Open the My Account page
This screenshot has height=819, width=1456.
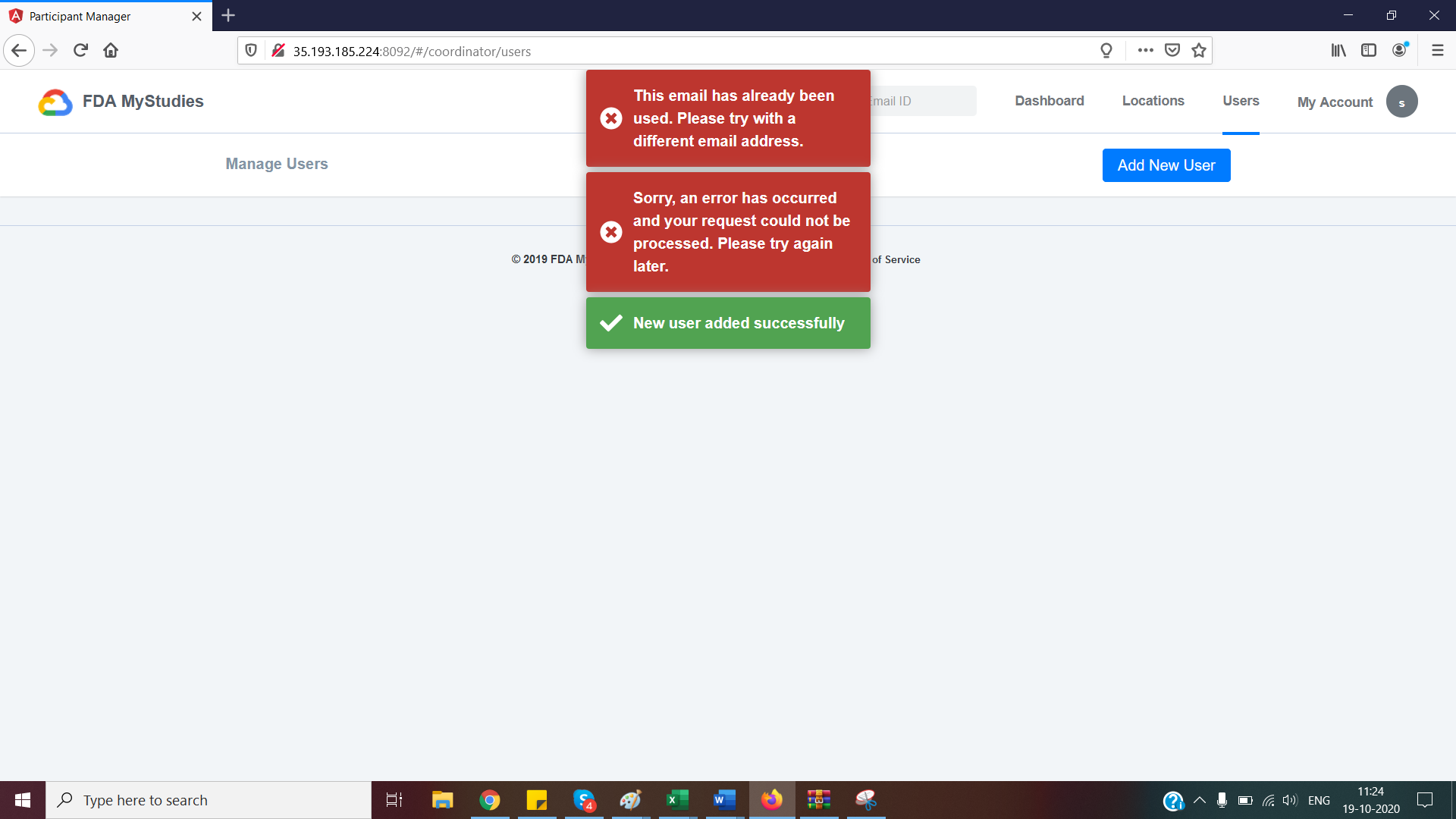pos(1335,102)
